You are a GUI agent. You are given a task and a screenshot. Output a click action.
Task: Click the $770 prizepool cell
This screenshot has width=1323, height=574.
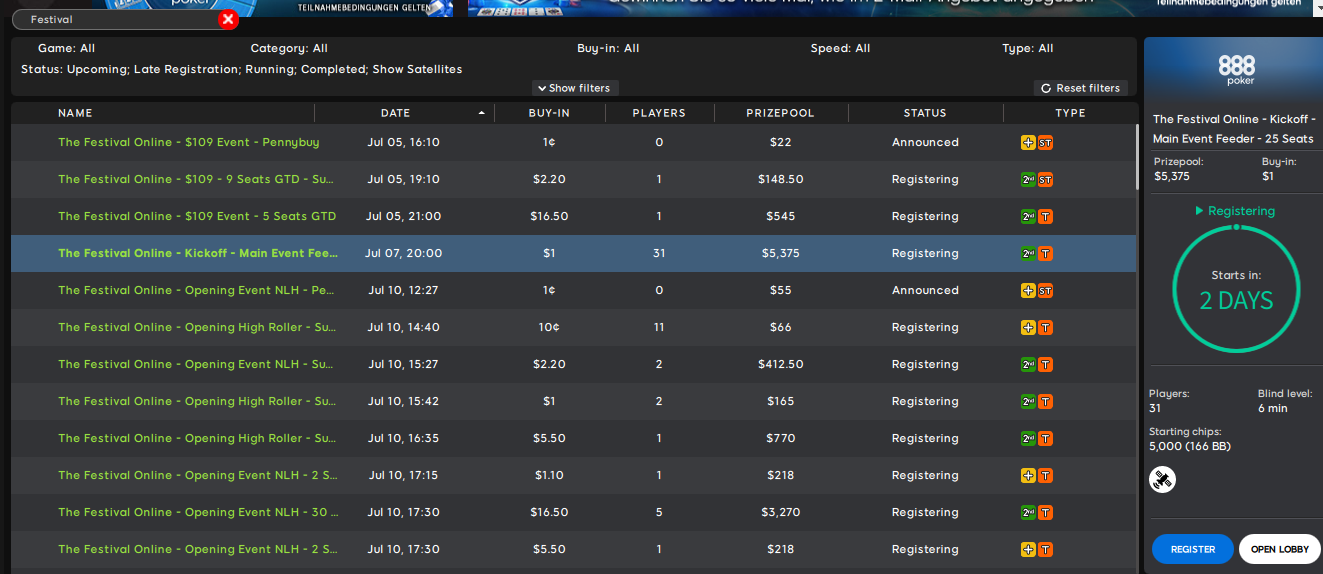click(780, 438)
